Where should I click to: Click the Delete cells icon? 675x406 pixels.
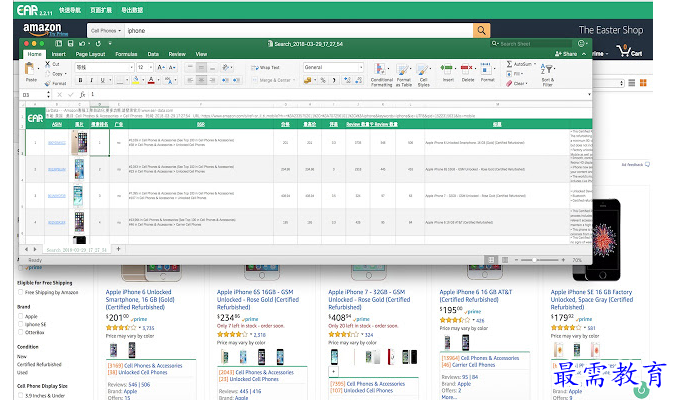[467, 69]
